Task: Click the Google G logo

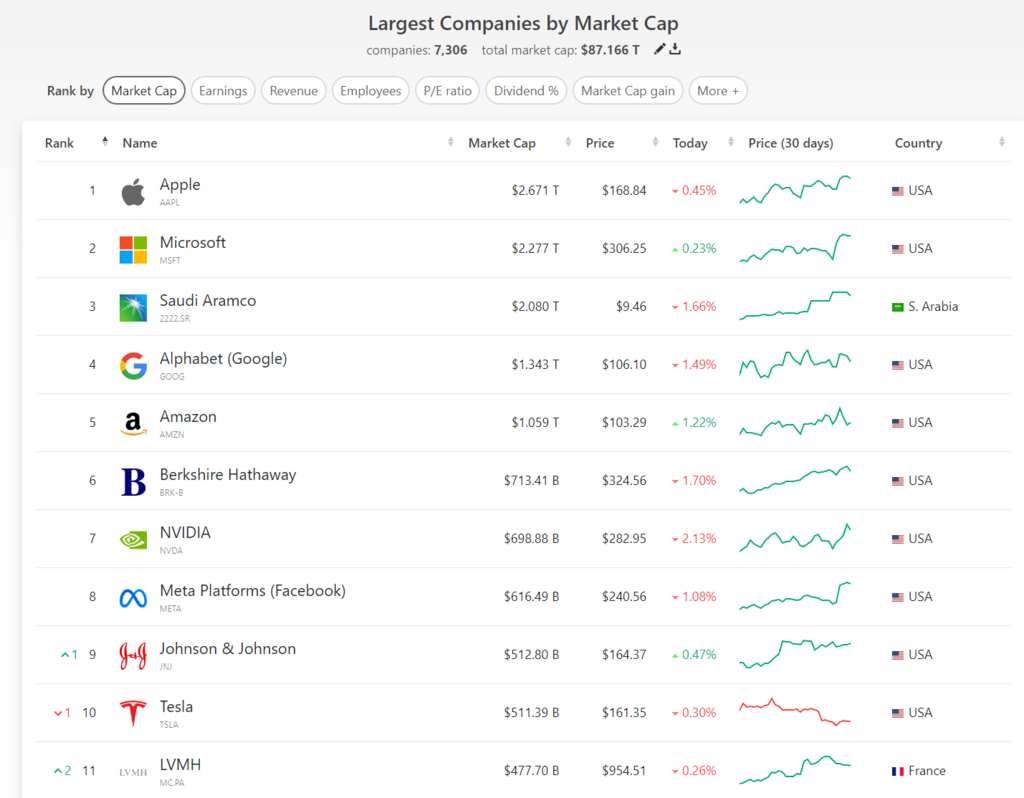Action: click(133, 366)
